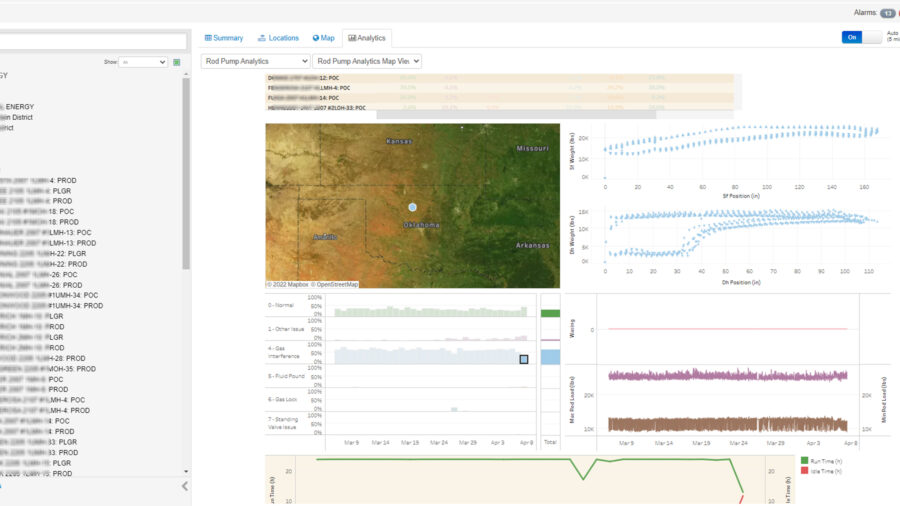The height and width of the screenshot is (506, 900).
Task: Click the search field above the well tree
Action: click(93, 41)
